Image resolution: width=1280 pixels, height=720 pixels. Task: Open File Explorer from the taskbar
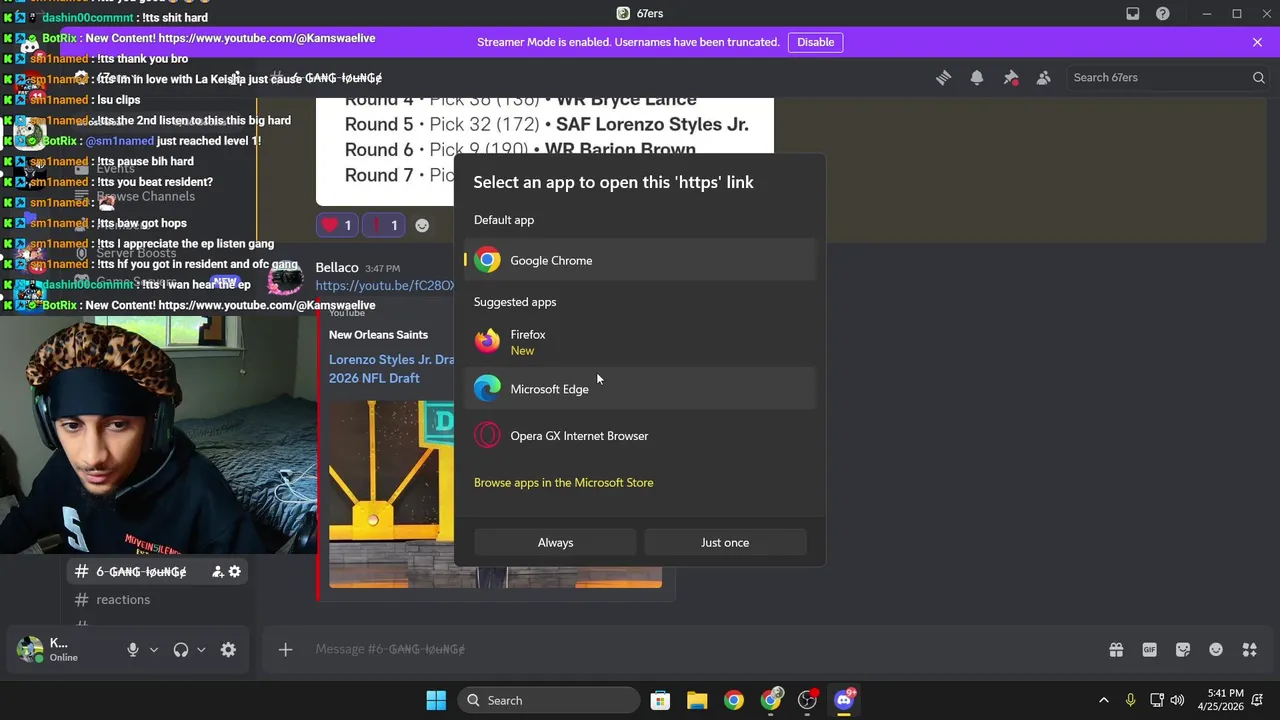697,700
